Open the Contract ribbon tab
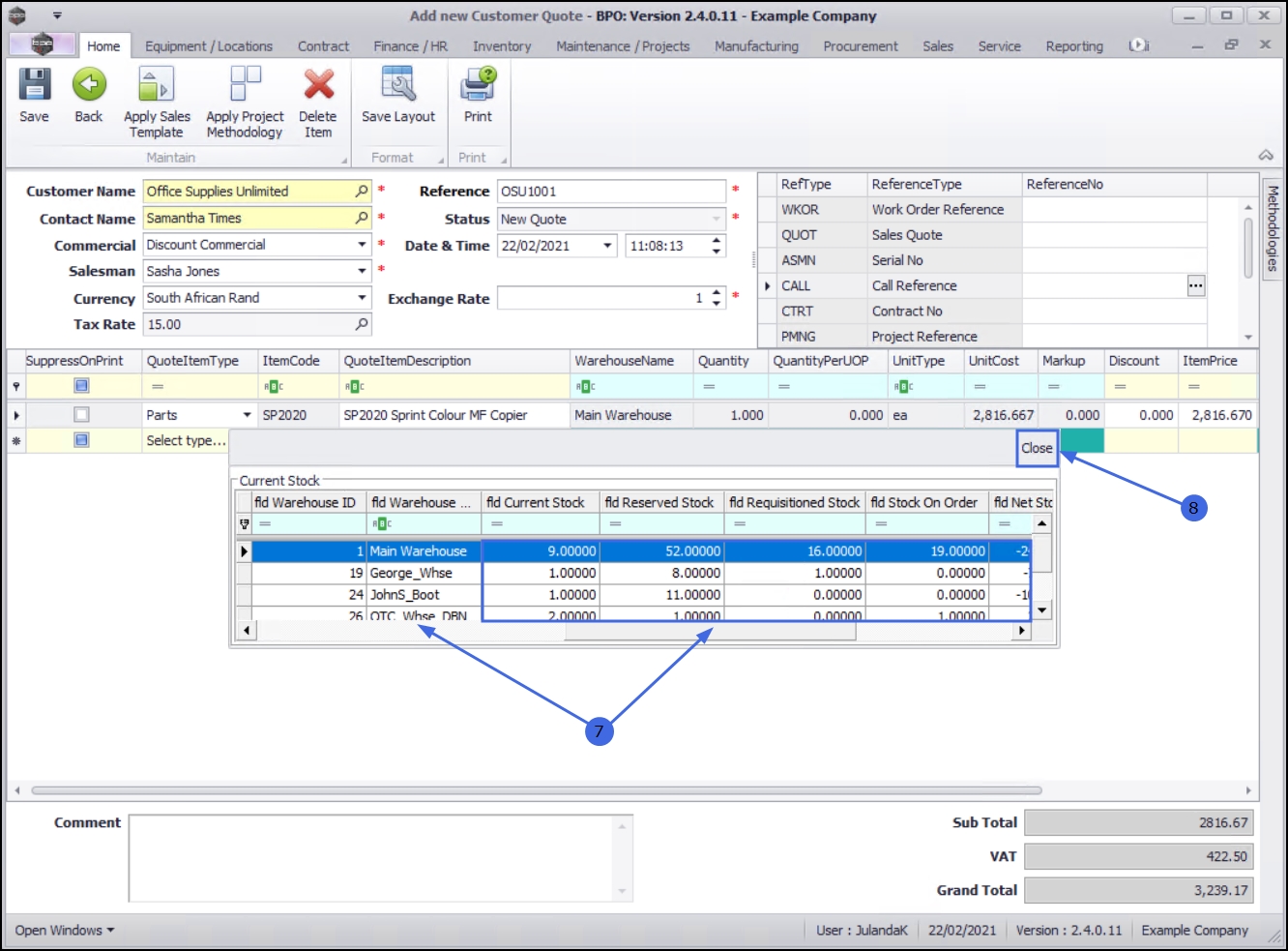The width and height of the screenshot is (1288, 951). 323,46
